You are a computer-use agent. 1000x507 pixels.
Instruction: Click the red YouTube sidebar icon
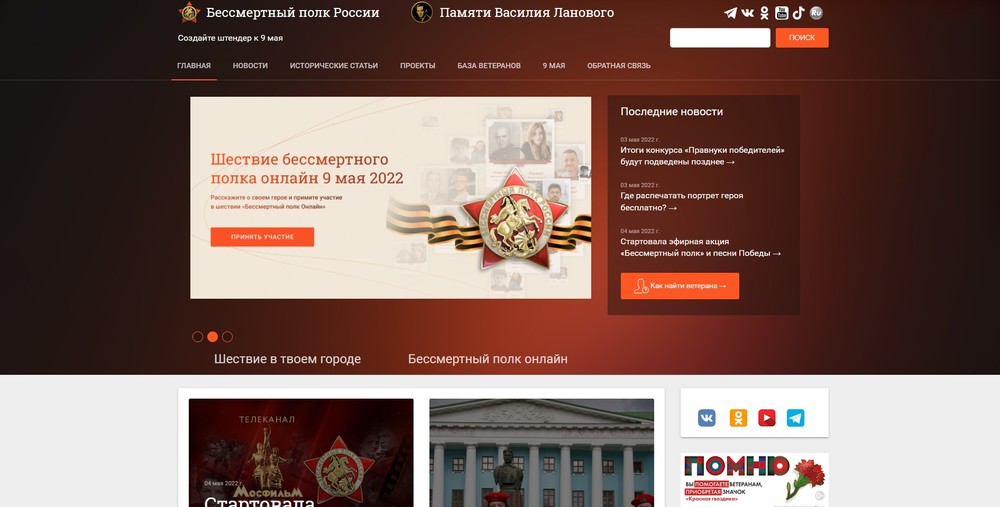(767, 418)
